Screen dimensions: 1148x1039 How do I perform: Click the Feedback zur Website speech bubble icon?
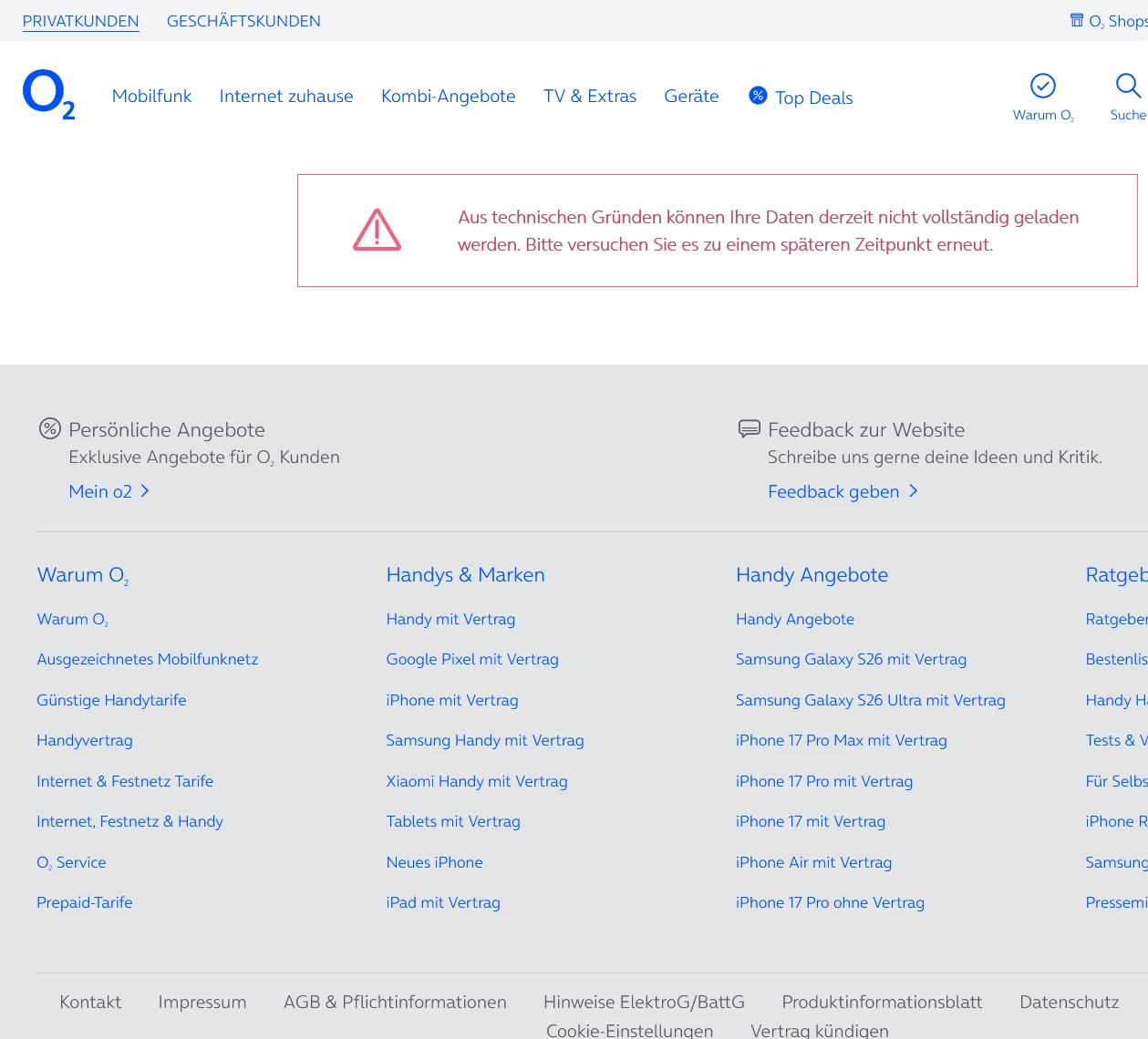749,428
